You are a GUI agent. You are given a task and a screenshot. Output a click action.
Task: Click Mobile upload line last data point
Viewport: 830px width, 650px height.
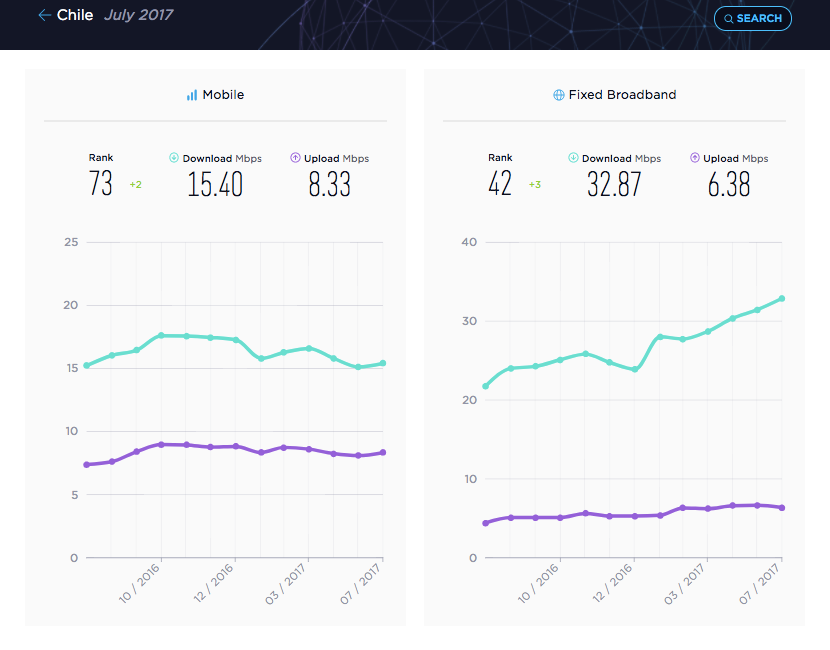383,453
